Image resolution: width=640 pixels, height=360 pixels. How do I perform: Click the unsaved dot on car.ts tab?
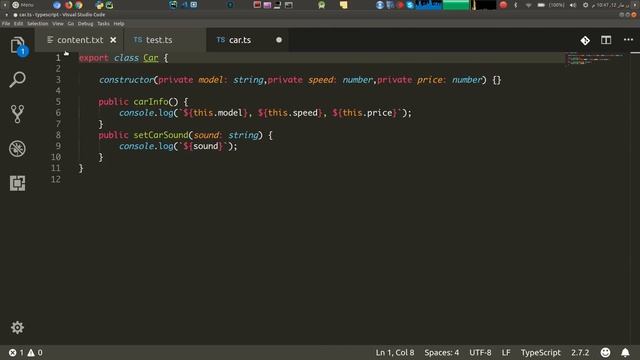279,40
